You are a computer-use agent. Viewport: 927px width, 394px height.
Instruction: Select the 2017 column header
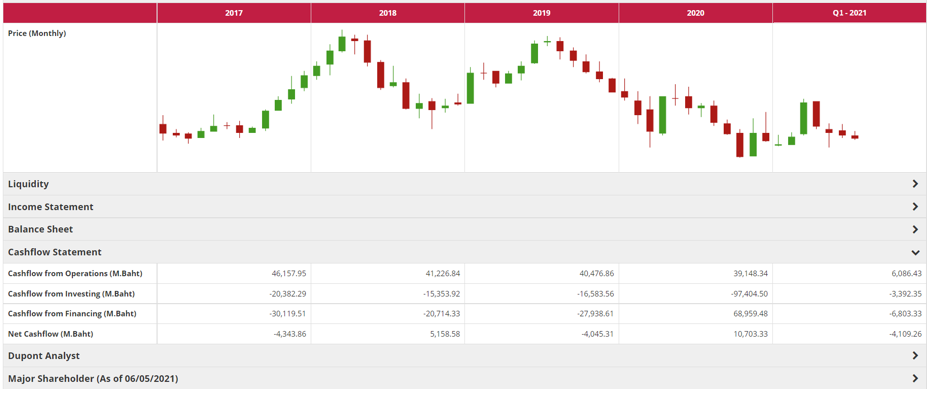(x=234, y=12)
